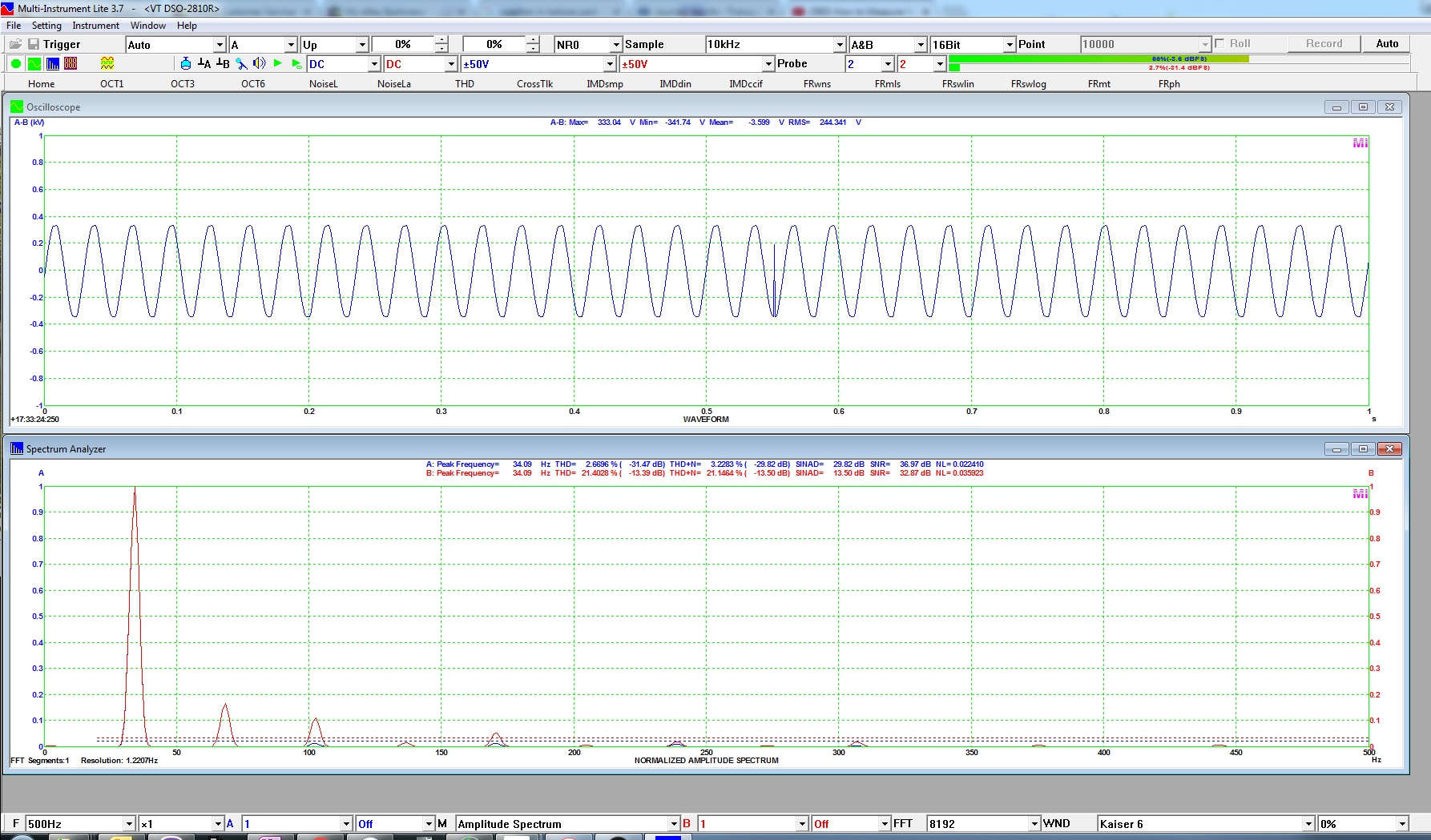Viewport: 1431px width, 840px height.
Task: Open the Instrument menu
Action: tap(95, 26)
